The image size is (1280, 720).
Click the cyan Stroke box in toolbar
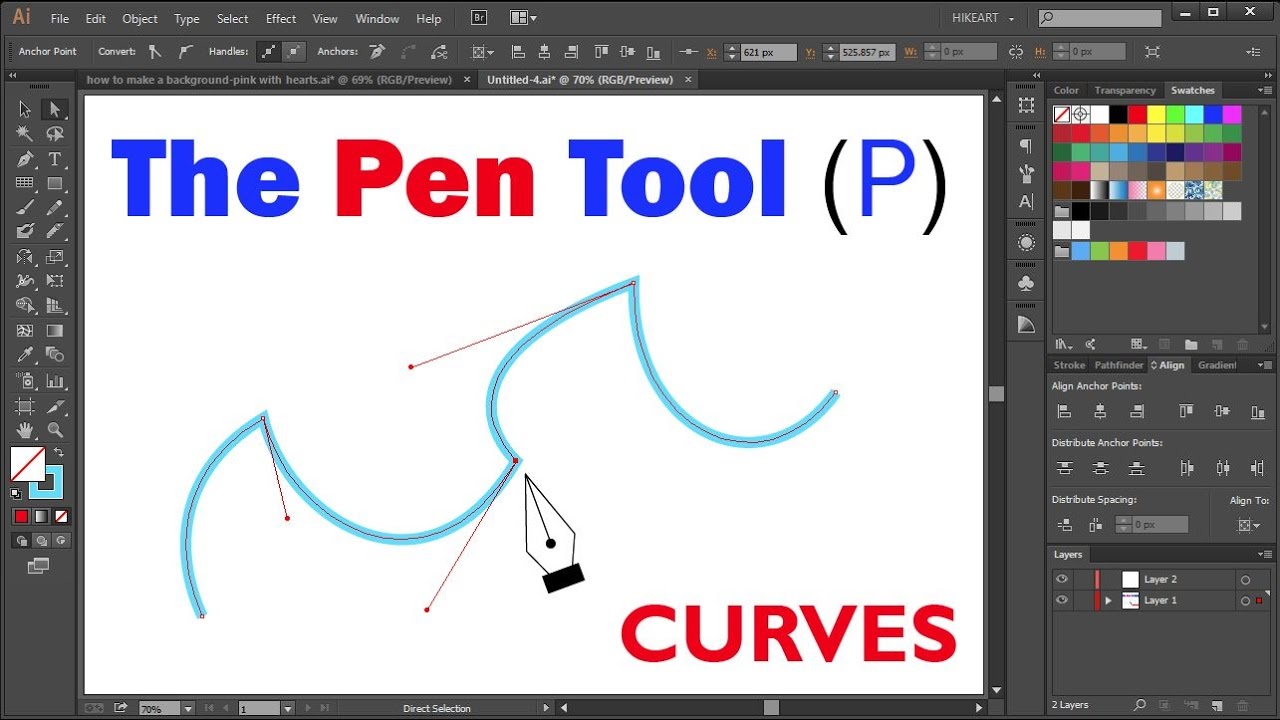point(47,484)
